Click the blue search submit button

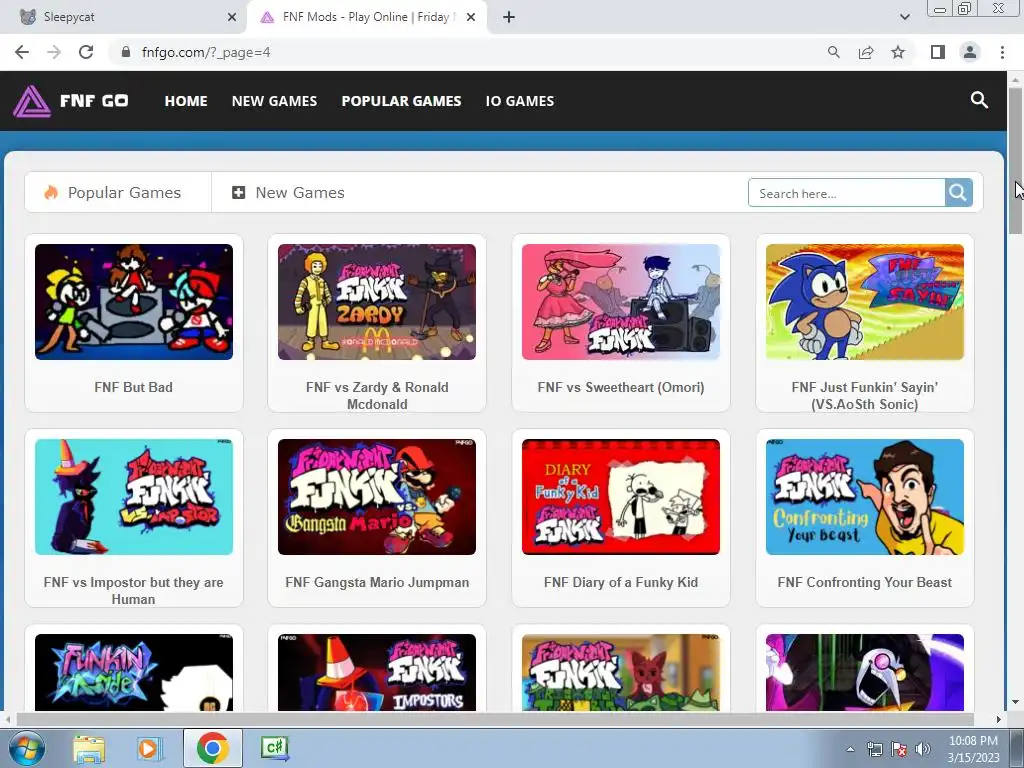click(x=958, y=193)
